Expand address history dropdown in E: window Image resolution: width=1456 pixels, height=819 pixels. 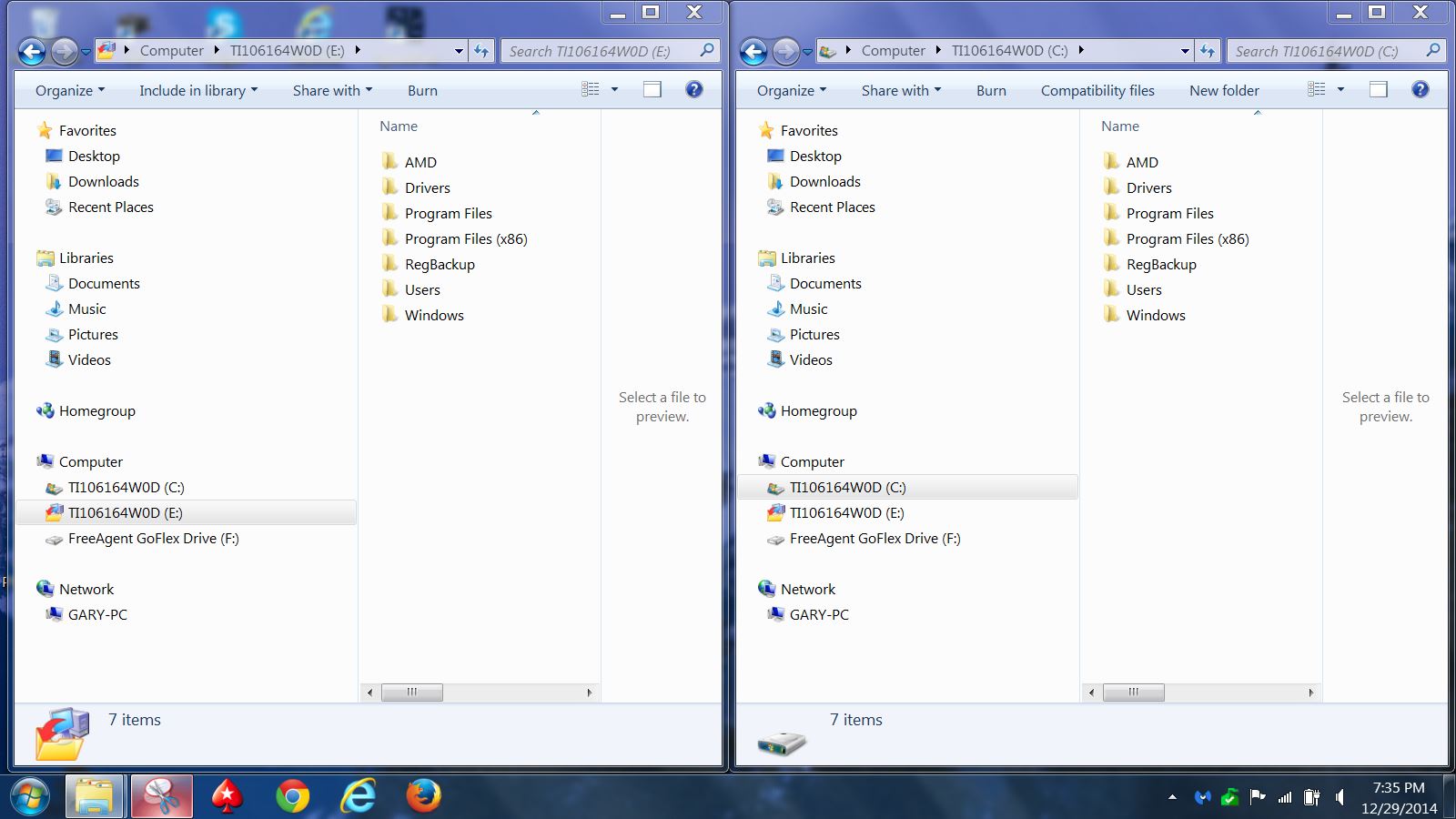pyautogui.click(x=459, y=51)
